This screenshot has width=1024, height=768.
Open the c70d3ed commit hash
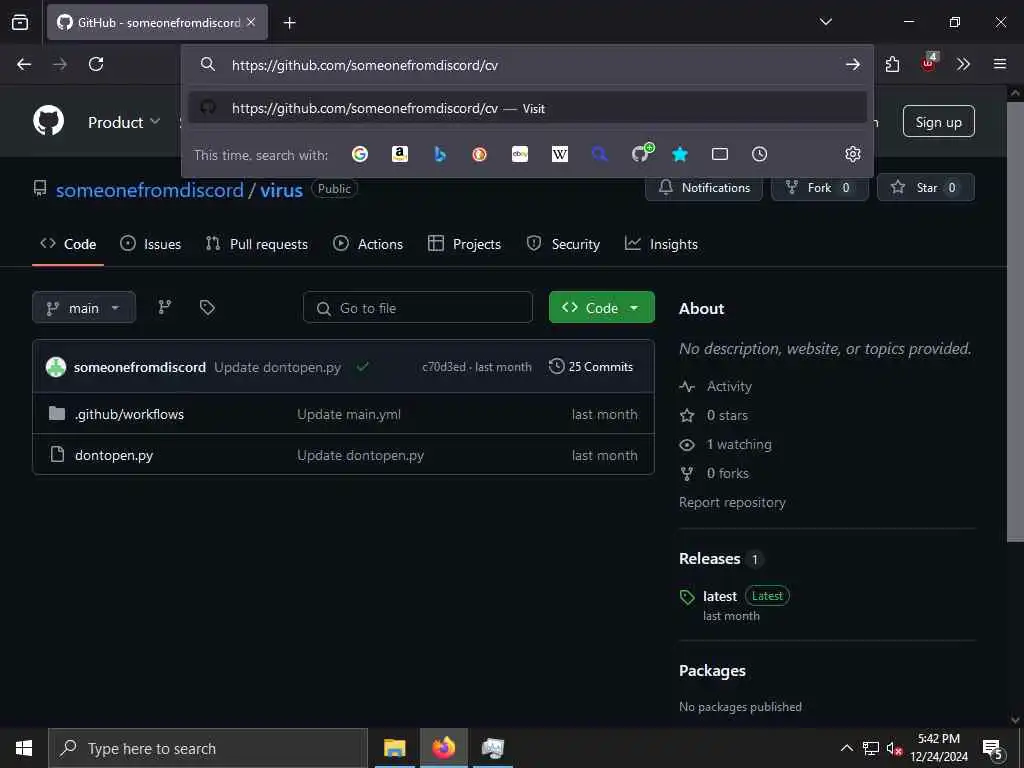(443, 367)
